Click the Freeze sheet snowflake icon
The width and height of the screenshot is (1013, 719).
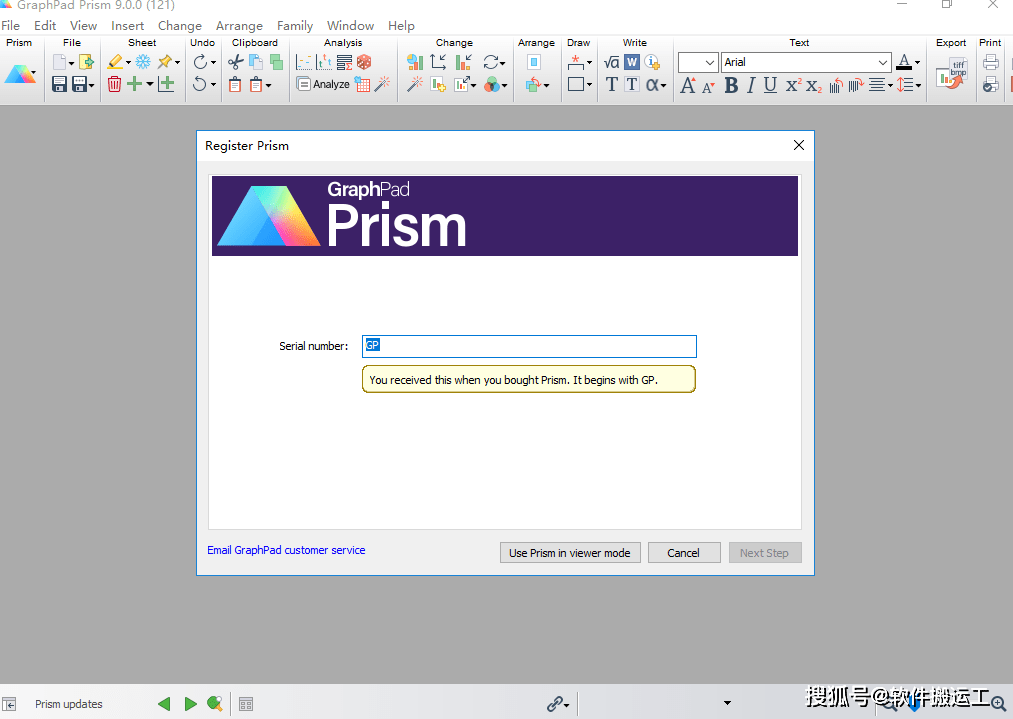(143, 62)
